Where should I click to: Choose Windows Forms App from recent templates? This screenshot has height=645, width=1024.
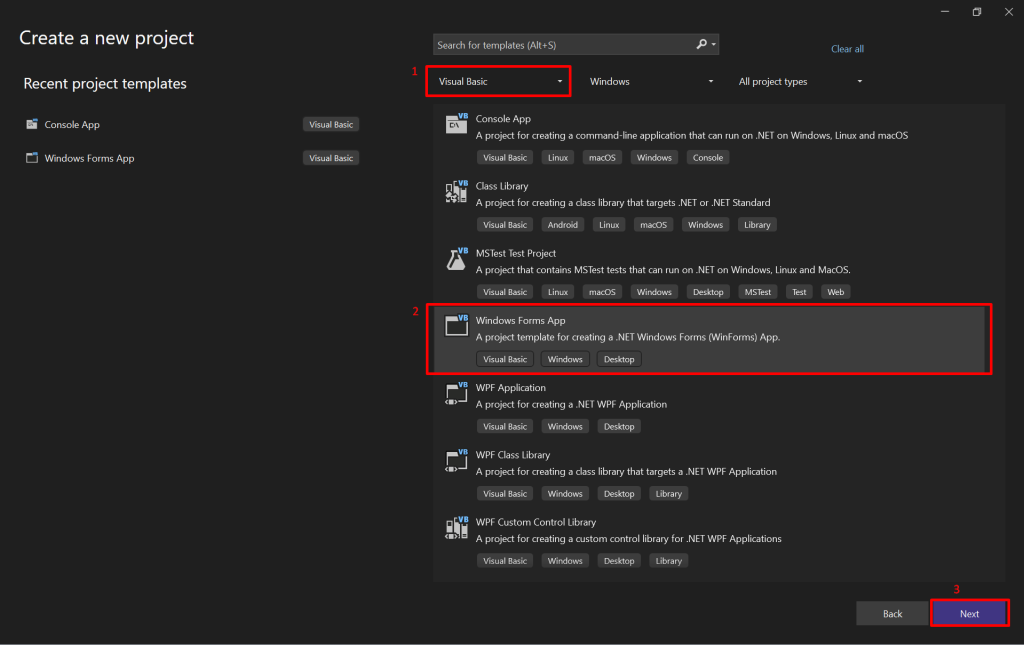coord(89,158)
